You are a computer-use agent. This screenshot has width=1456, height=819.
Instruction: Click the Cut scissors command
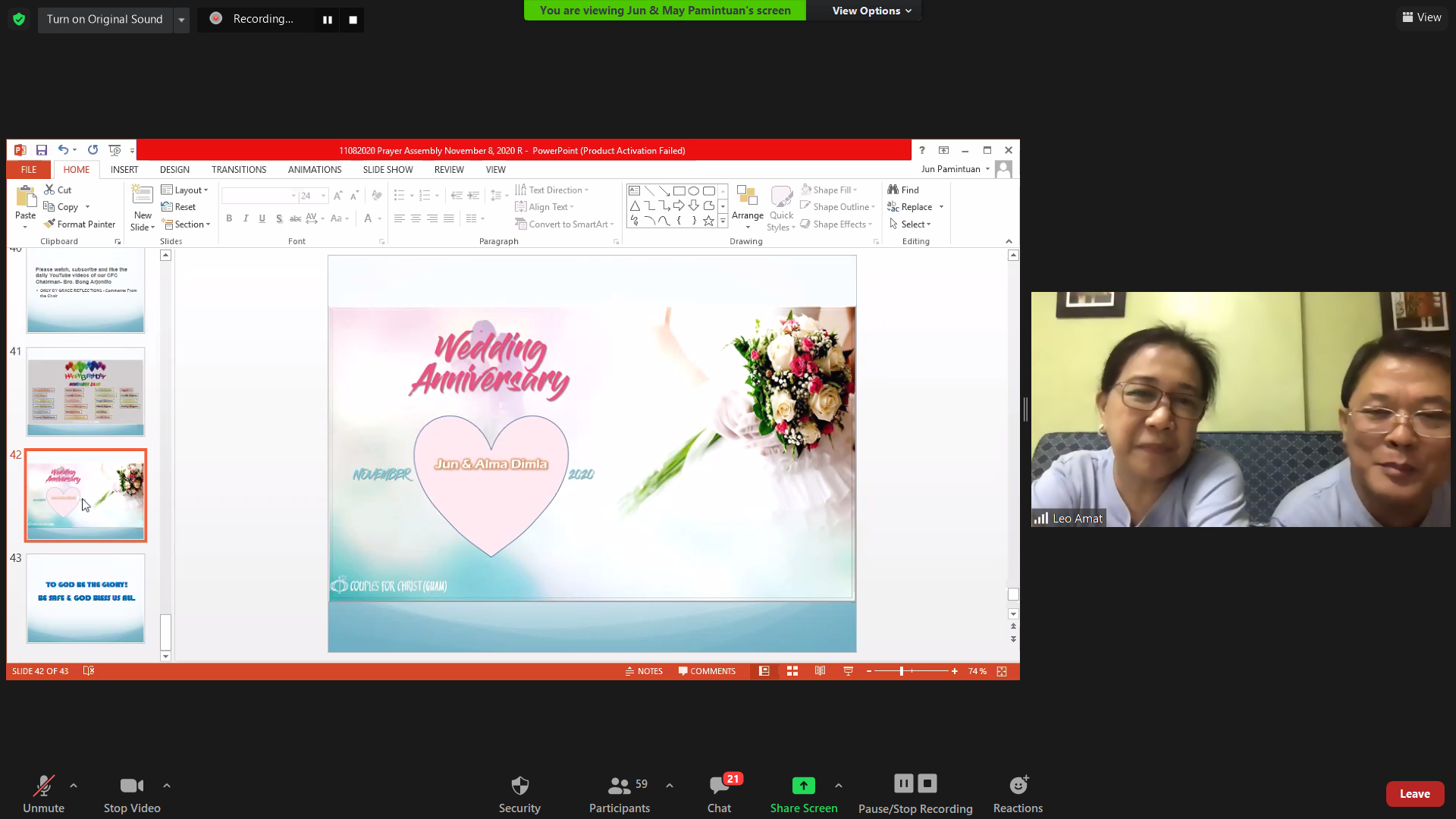click(x=58, y=190)
